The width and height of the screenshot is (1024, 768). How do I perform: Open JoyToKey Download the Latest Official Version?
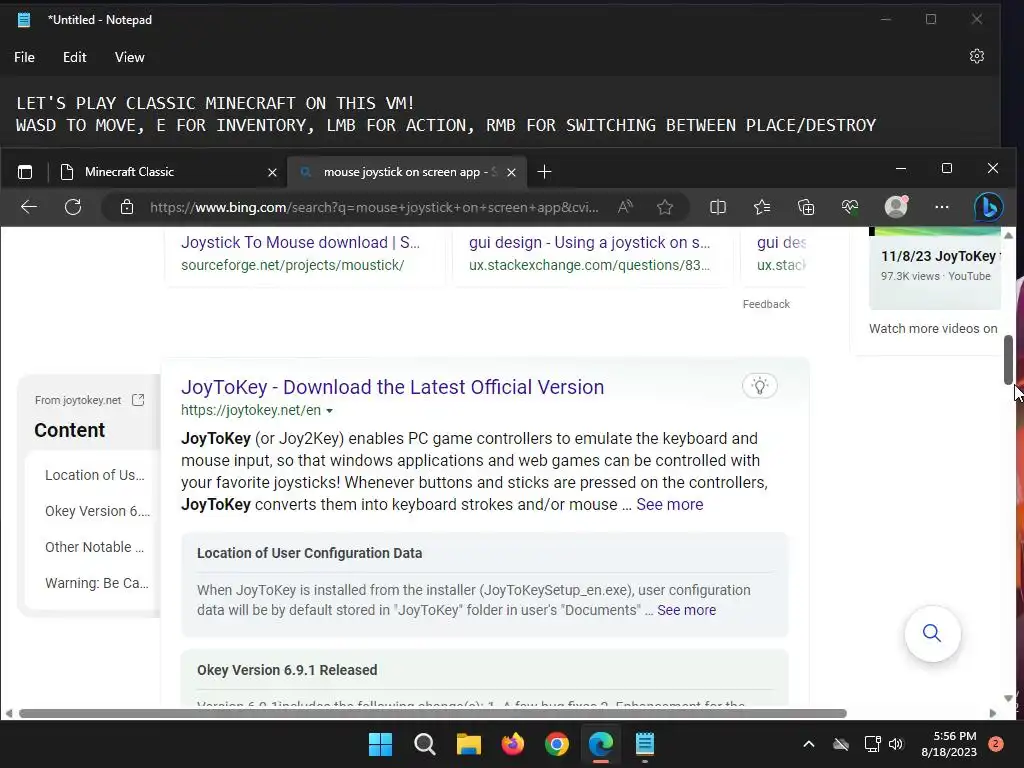coord(392,387)
